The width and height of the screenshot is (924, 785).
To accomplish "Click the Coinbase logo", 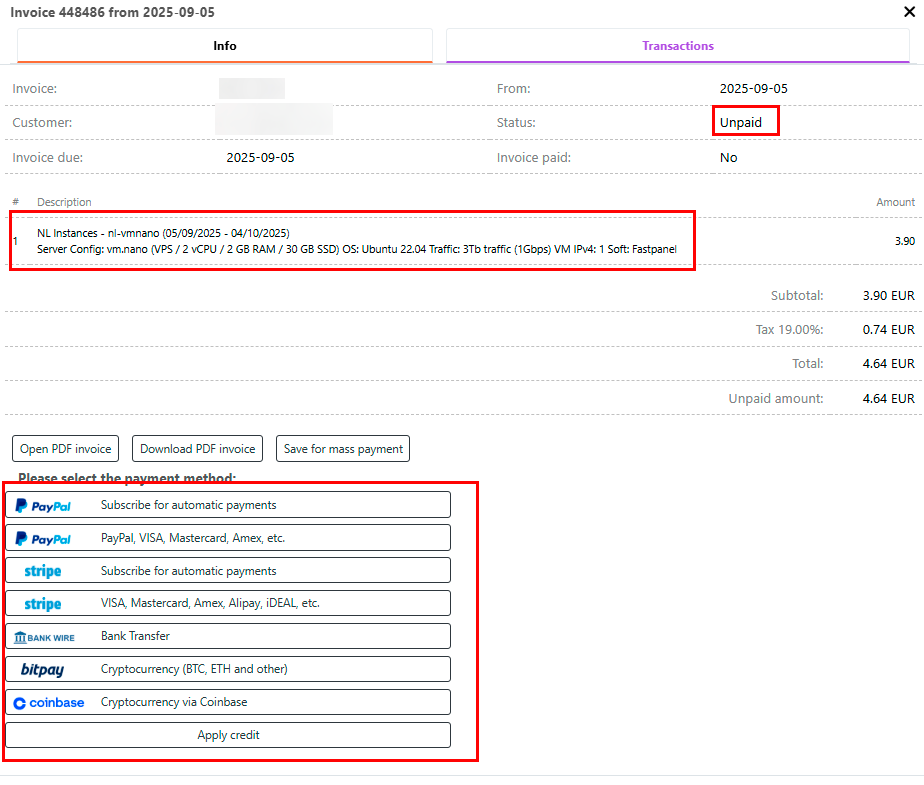I will pyautogui.click(x=49, y=703).
